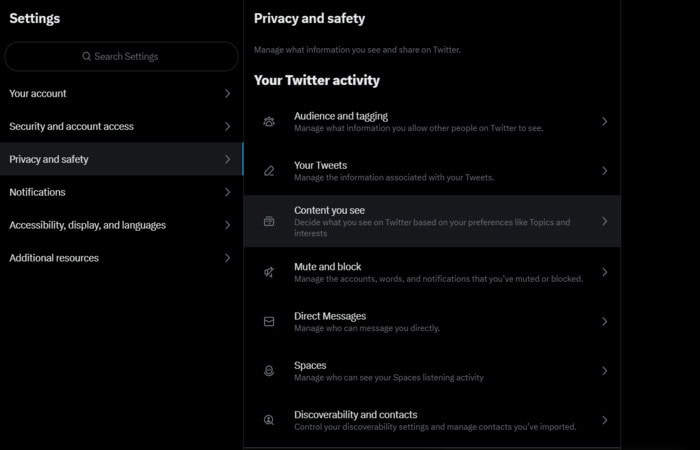This screenshot has height=450, width=700.
Task: Open Accessibility, display, and languages
Action: click(121, 225)
